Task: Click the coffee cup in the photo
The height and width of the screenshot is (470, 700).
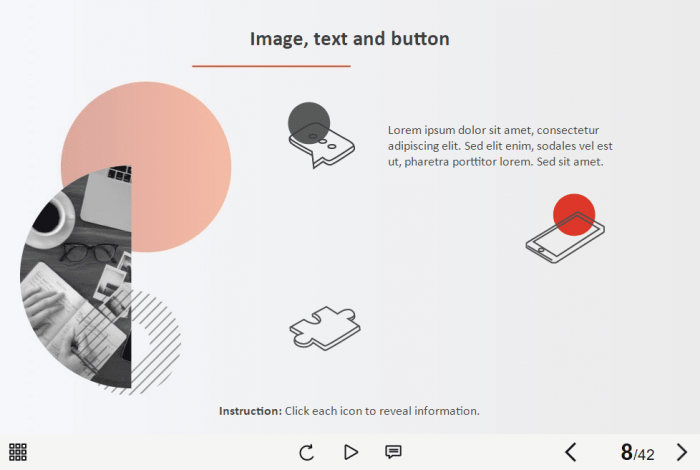Action: 48,218
